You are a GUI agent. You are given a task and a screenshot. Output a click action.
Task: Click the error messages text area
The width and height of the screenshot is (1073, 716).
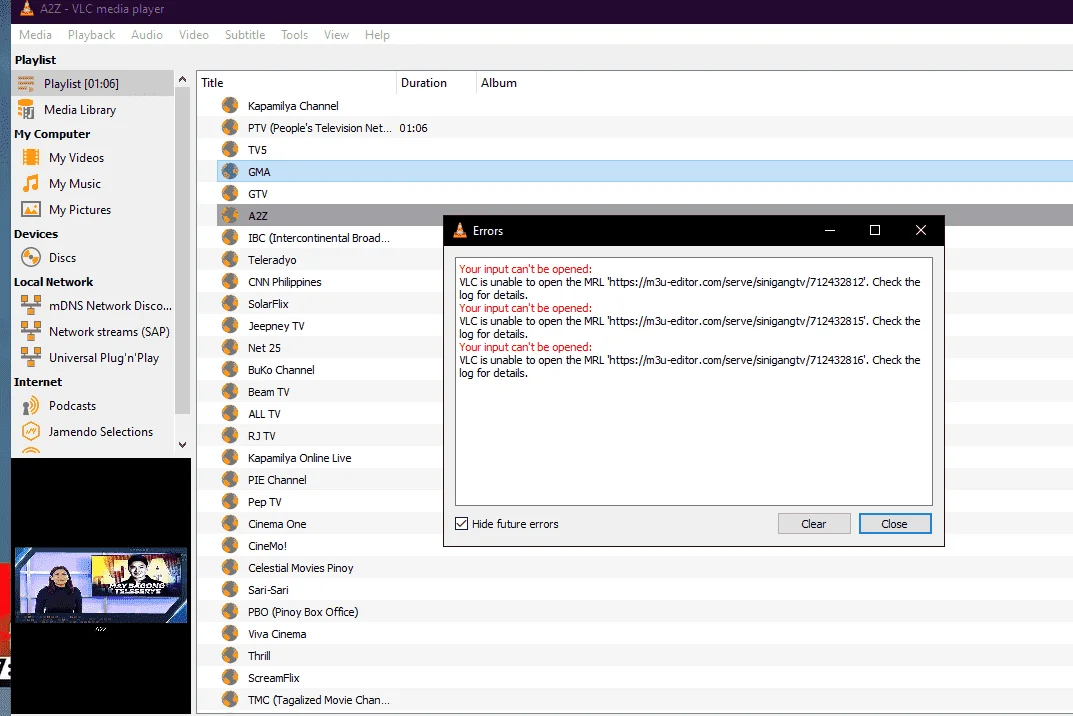pos(694,381)
